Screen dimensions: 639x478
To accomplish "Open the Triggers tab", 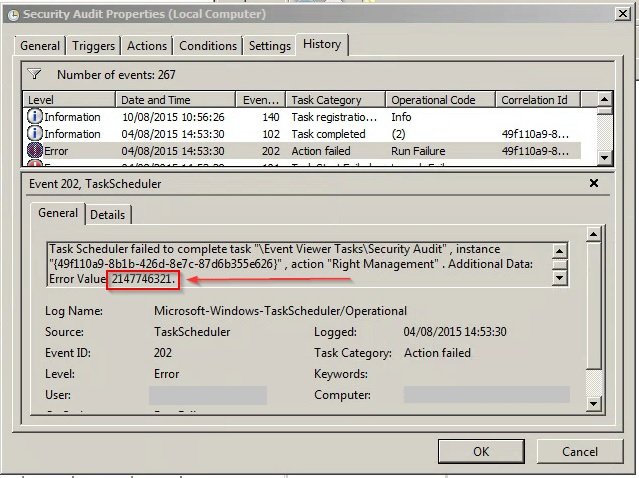I will point(94,46).
